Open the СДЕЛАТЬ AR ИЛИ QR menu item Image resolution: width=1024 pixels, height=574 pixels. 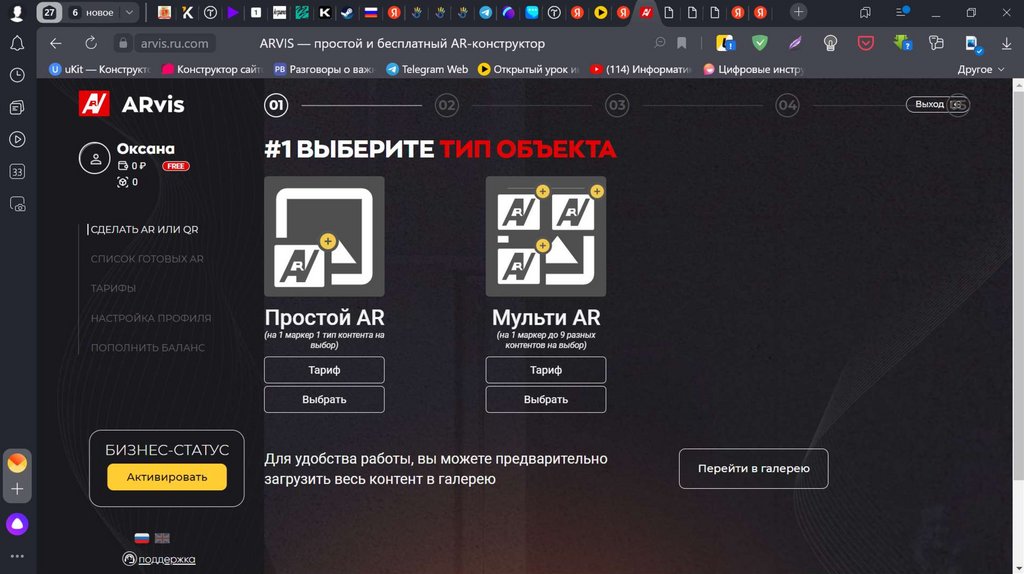[144, 229]
